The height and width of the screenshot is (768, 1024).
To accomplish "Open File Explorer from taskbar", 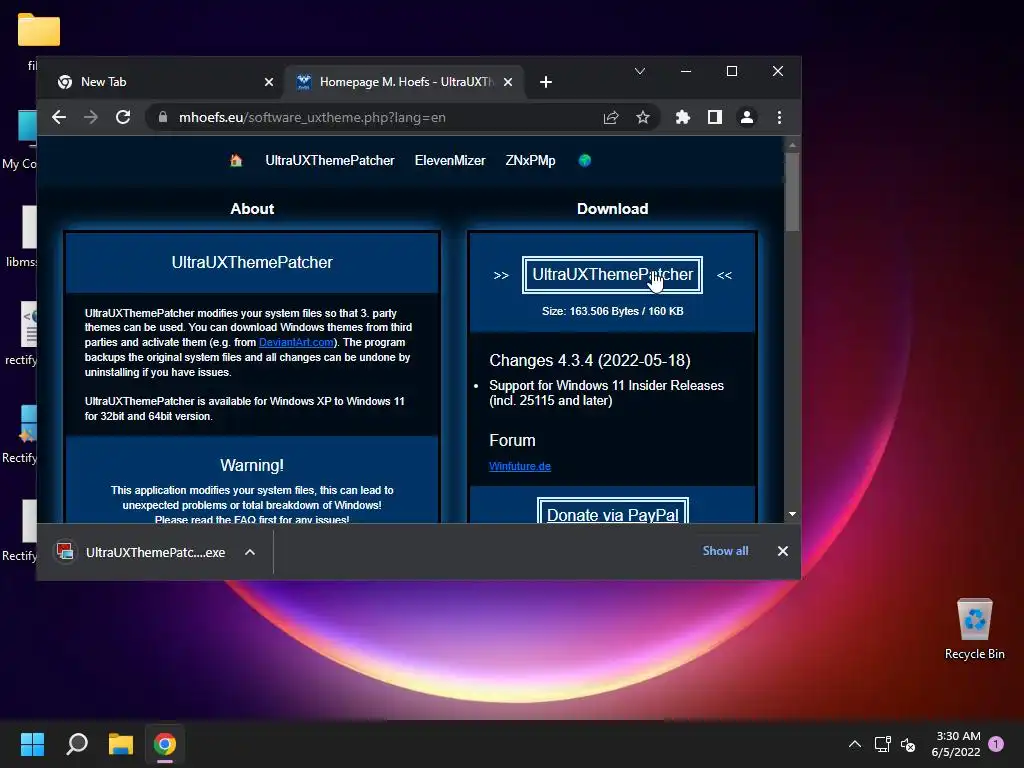I will [121, 744].
